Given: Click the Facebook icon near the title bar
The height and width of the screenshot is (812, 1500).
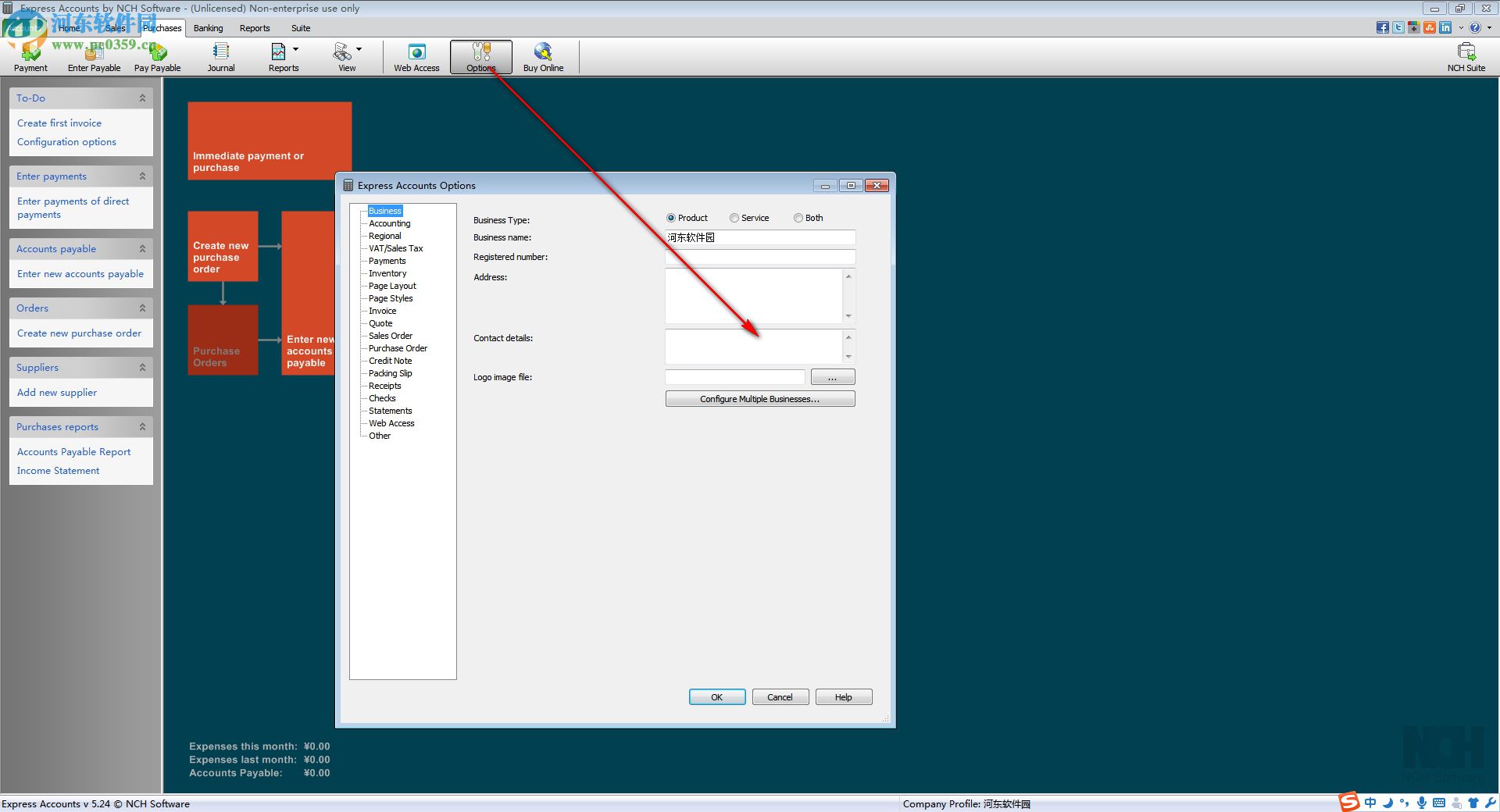Looking at the screenshot, I should [1381, 27].
